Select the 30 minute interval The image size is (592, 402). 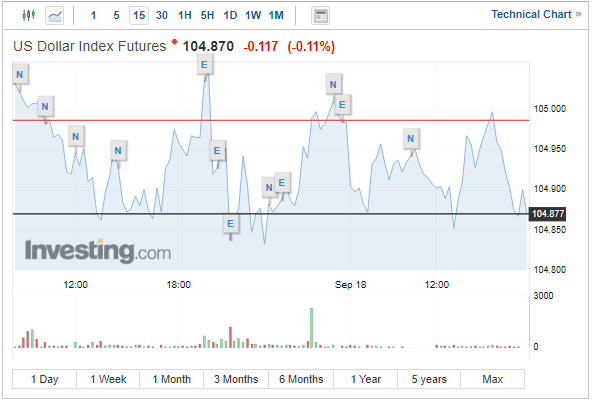(x=162, y=15)
